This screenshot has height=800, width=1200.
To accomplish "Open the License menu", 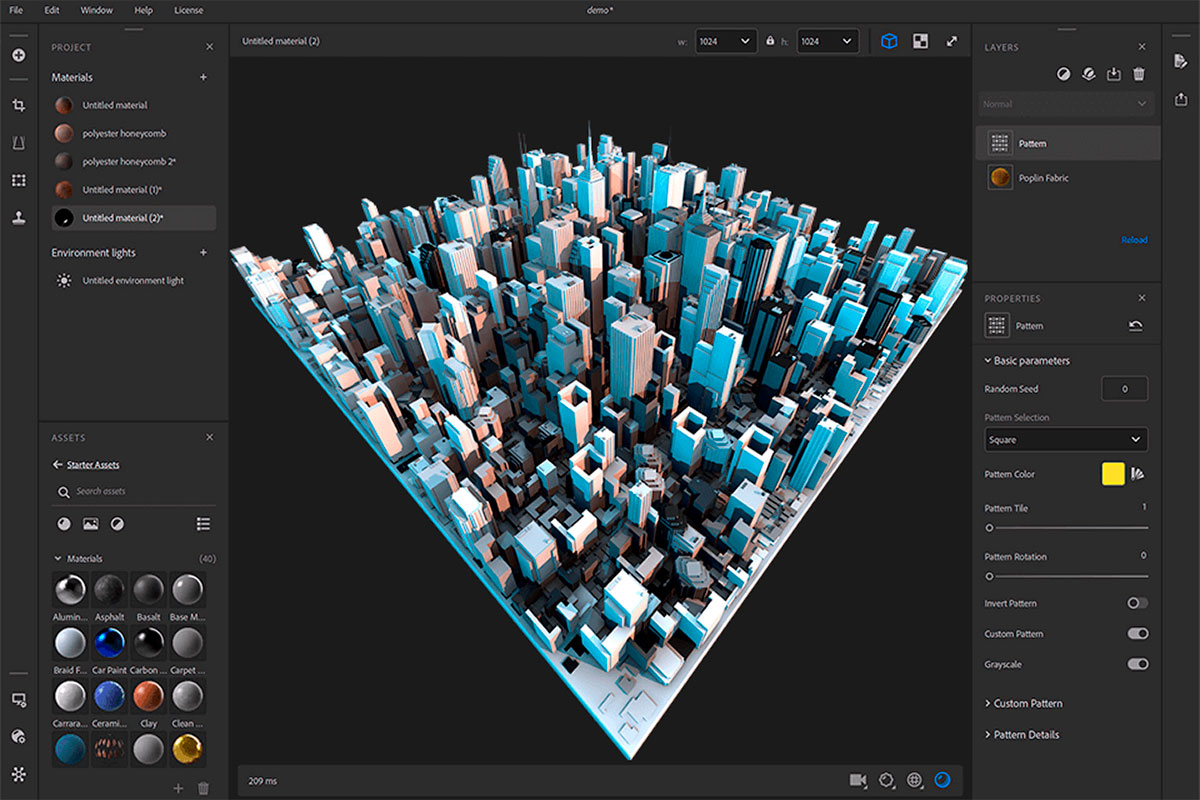I will coord(188,10).
